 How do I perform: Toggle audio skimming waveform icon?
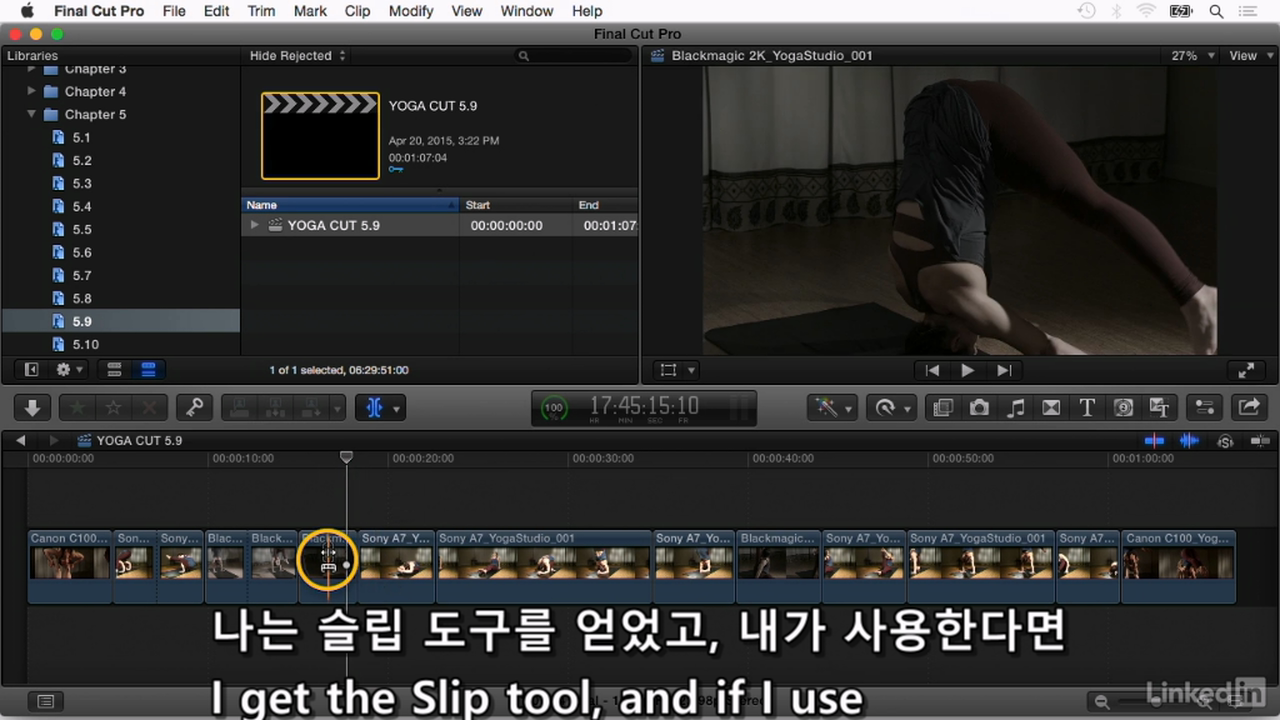pos(1189,441)
